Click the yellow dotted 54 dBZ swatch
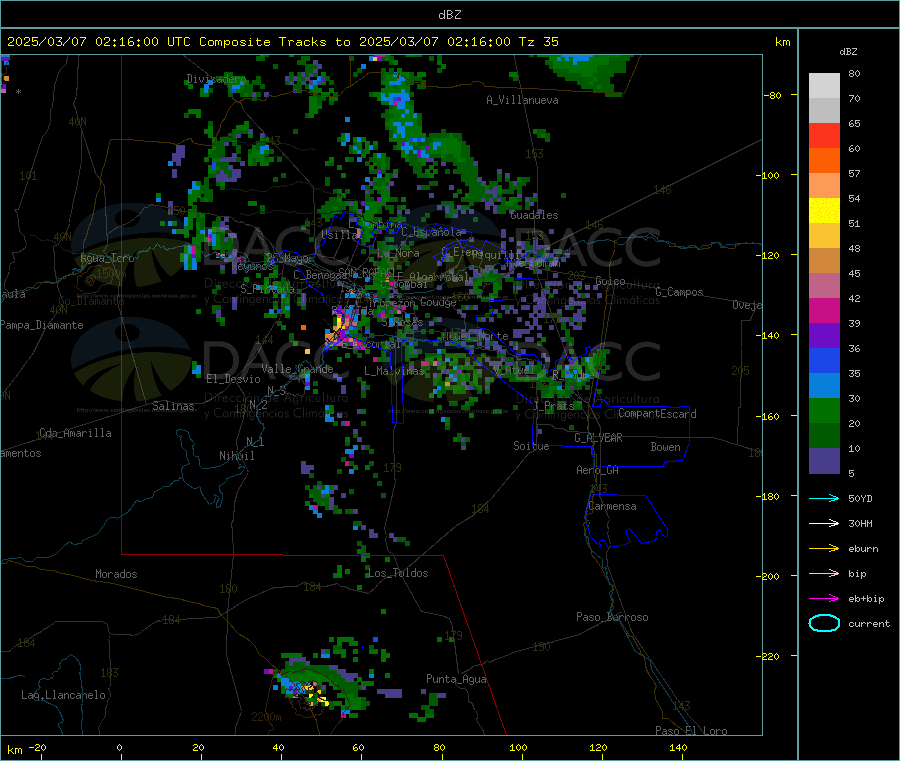This screenshot has width=900, height=761. [824, 211]
